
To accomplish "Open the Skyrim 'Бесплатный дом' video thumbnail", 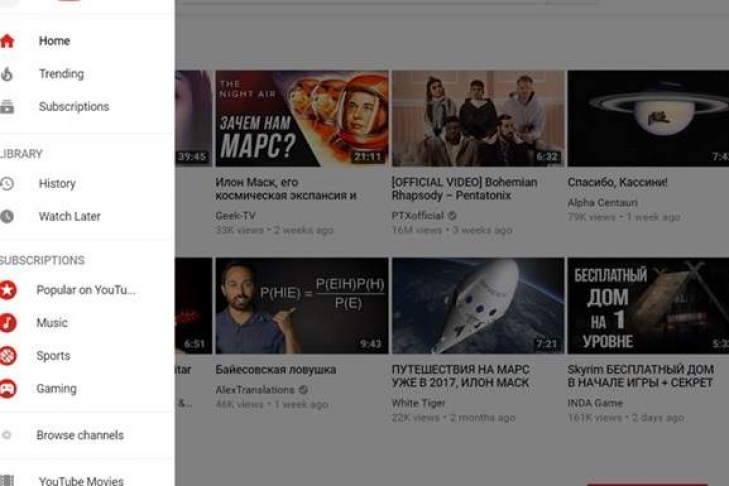I will tap(647, 306).
